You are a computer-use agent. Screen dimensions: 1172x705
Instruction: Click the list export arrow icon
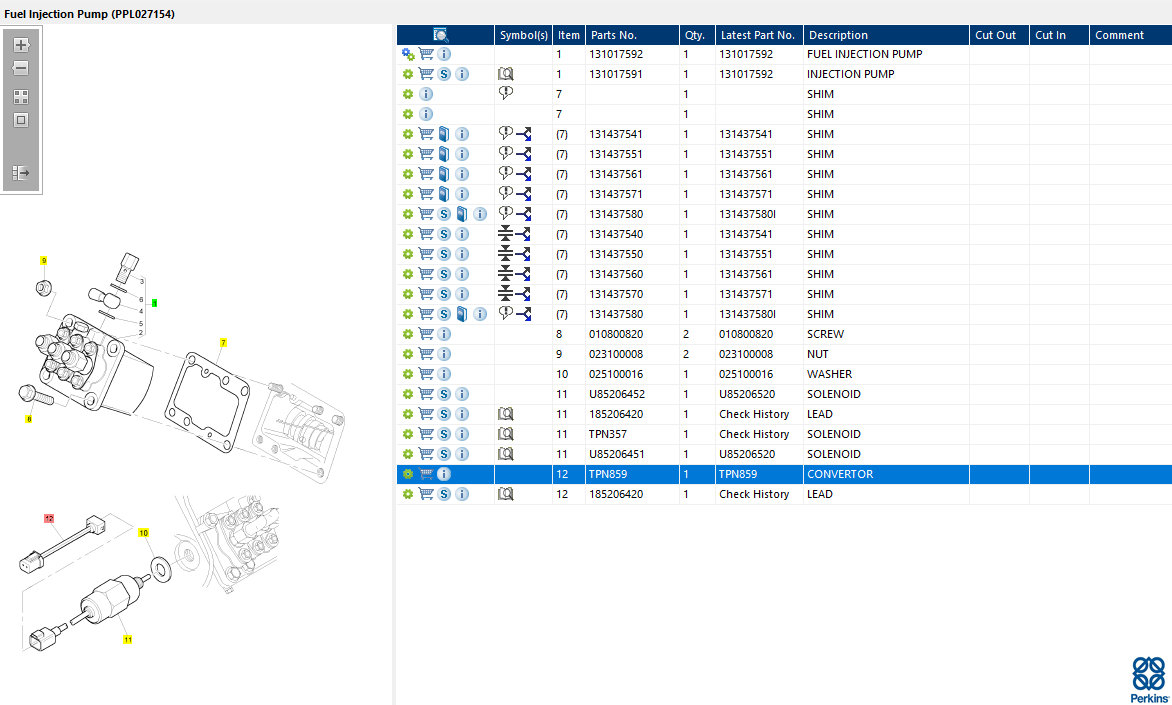click(20, 173)
